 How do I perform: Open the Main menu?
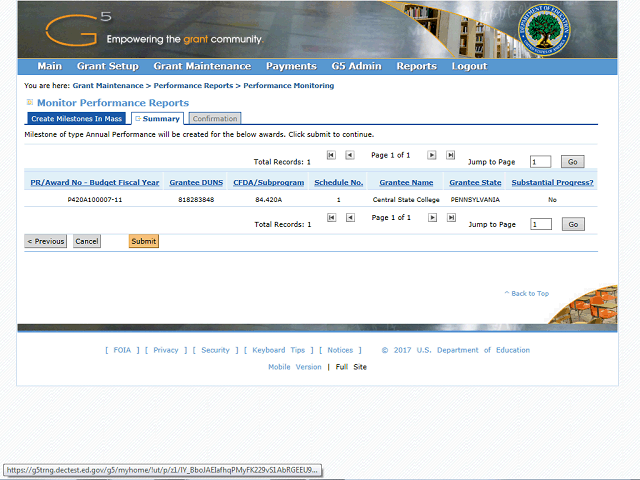pyautogui.click(x=50, y=66)
